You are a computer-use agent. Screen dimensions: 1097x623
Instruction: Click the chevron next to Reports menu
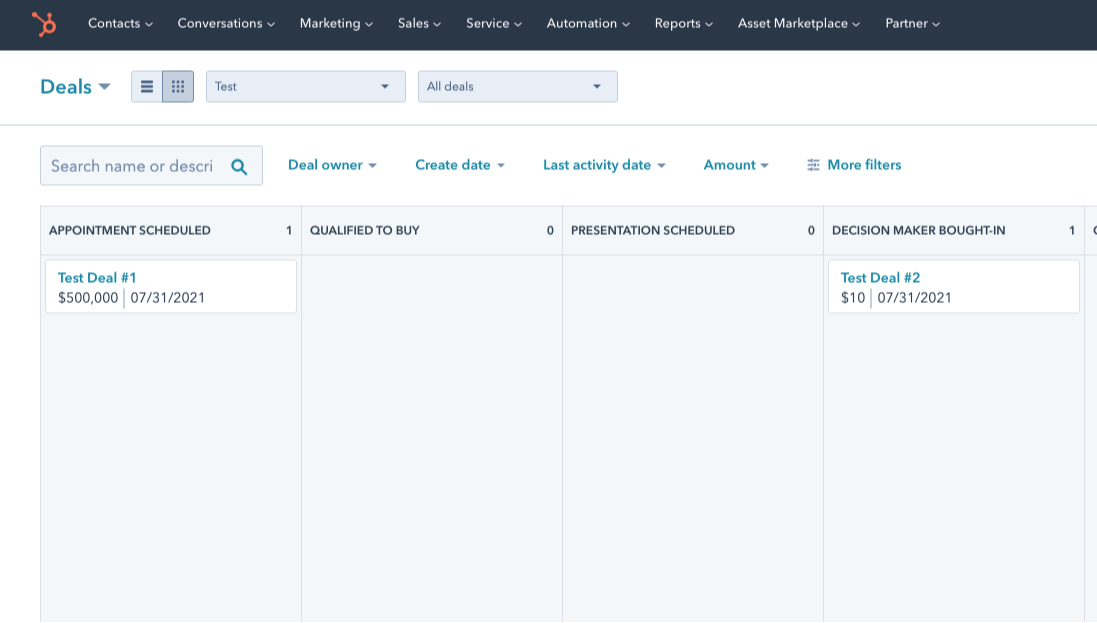[707, 24]
